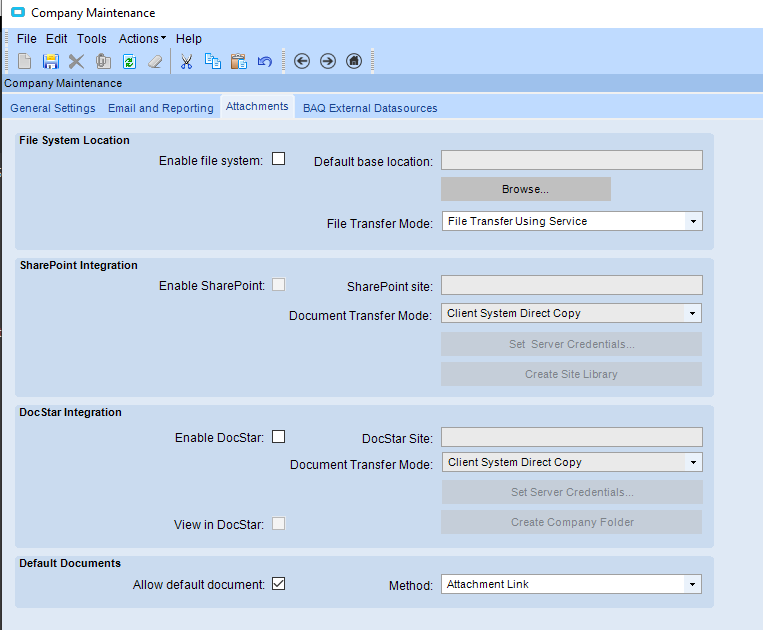Clear the form with eraser icon
Image resolution: width=763 pixels, height=630 pixels.
click(155, 61)
